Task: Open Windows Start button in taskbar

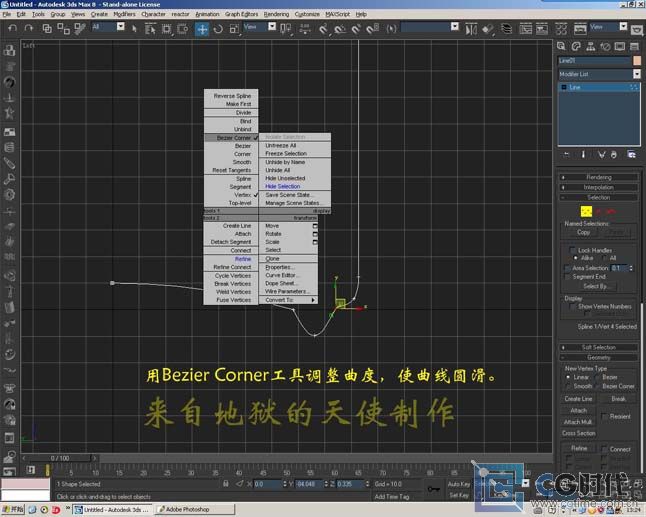Action: coord(13,510)
